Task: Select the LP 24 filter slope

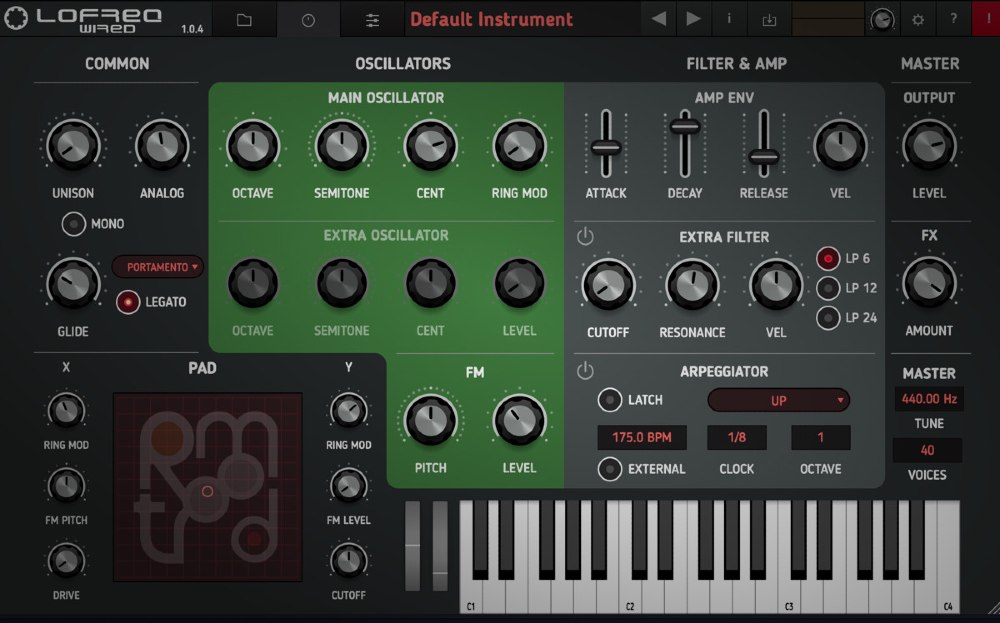Action: 827,318
